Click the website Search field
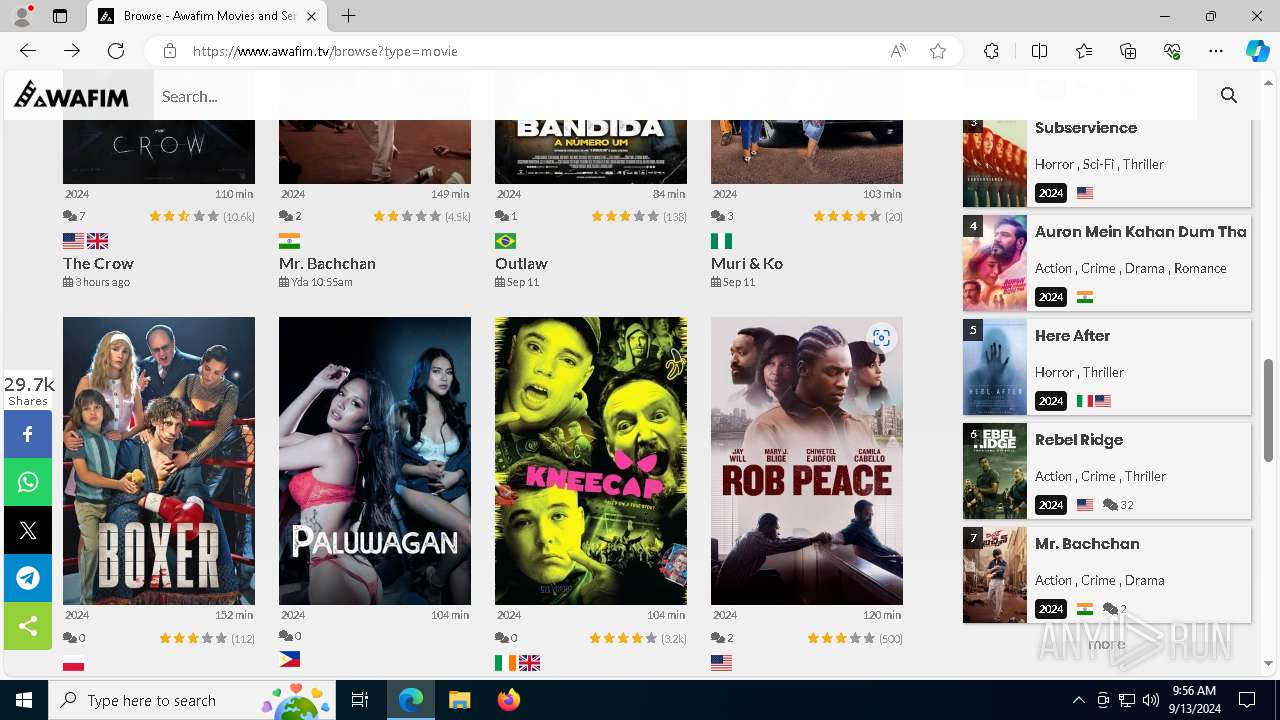 675,96
